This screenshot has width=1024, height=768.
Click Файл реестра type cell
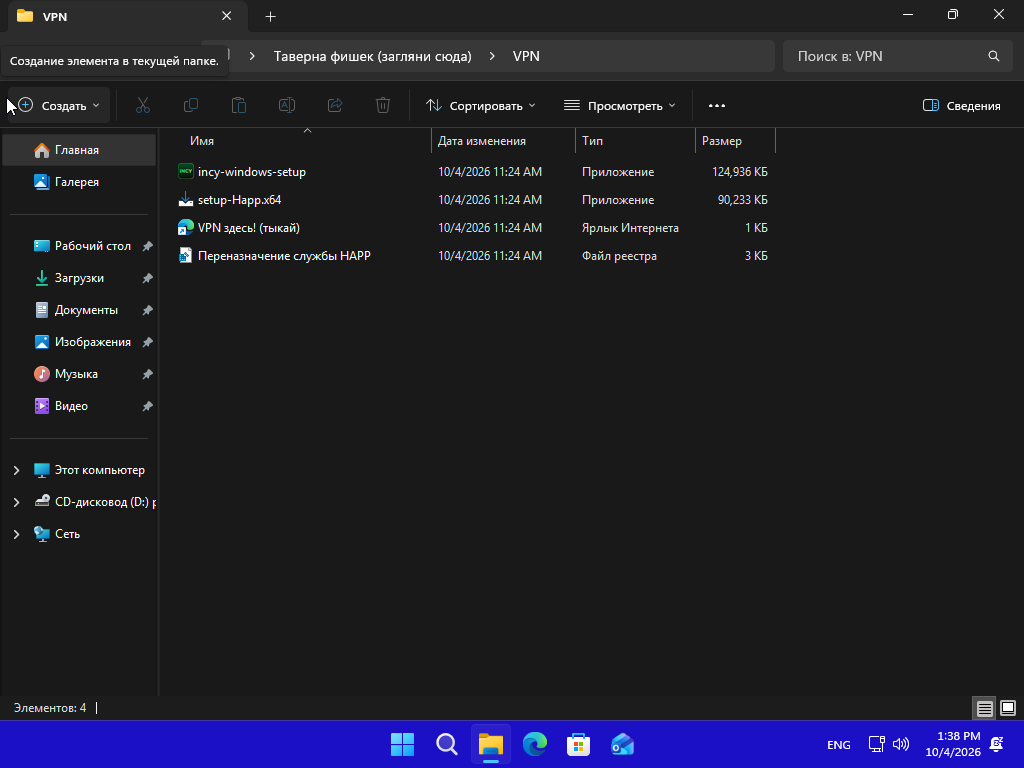coord(619,256)
